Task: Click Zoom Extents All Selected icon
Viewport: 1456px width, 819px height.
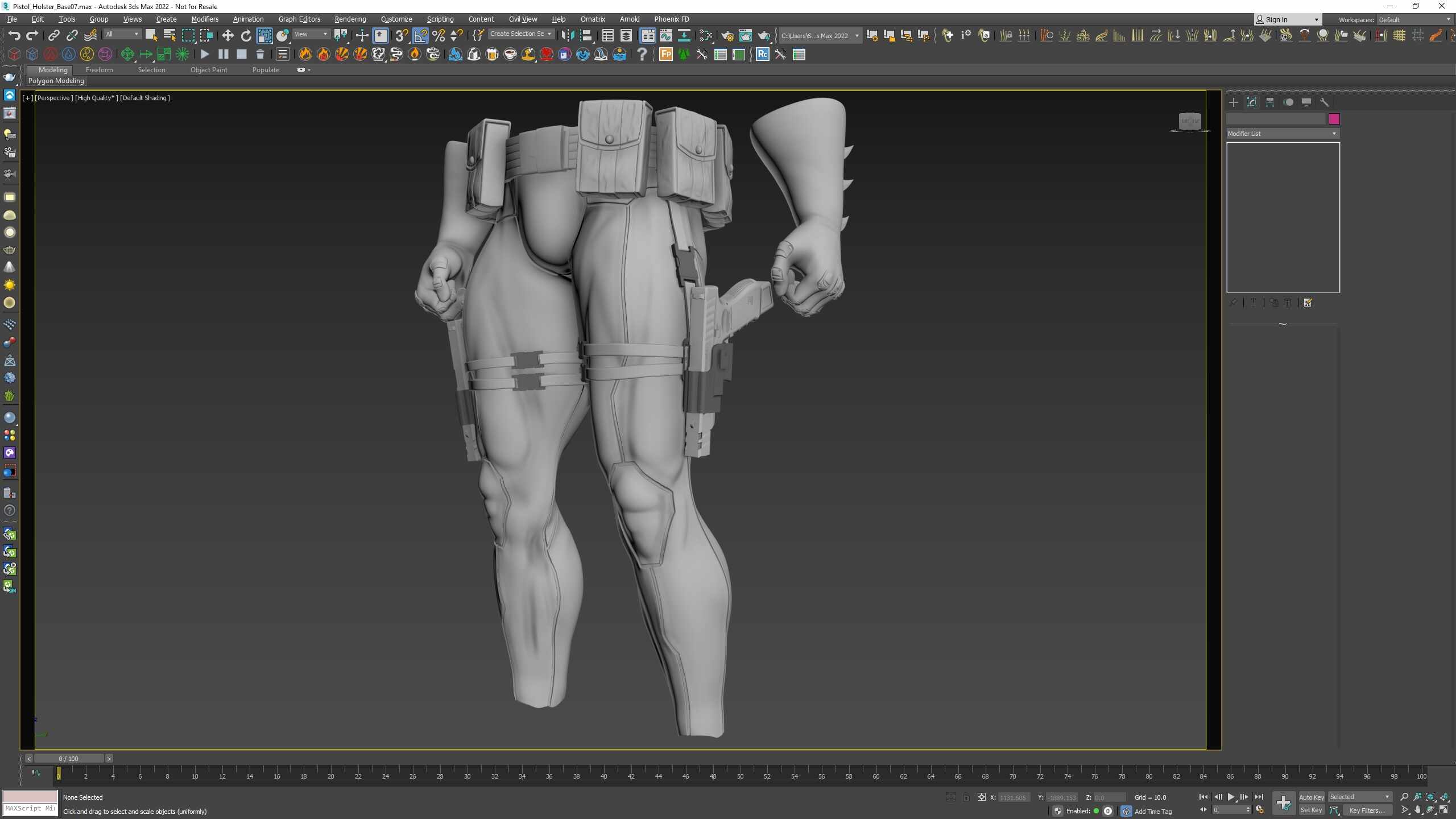Action: tap(1444, 797)
